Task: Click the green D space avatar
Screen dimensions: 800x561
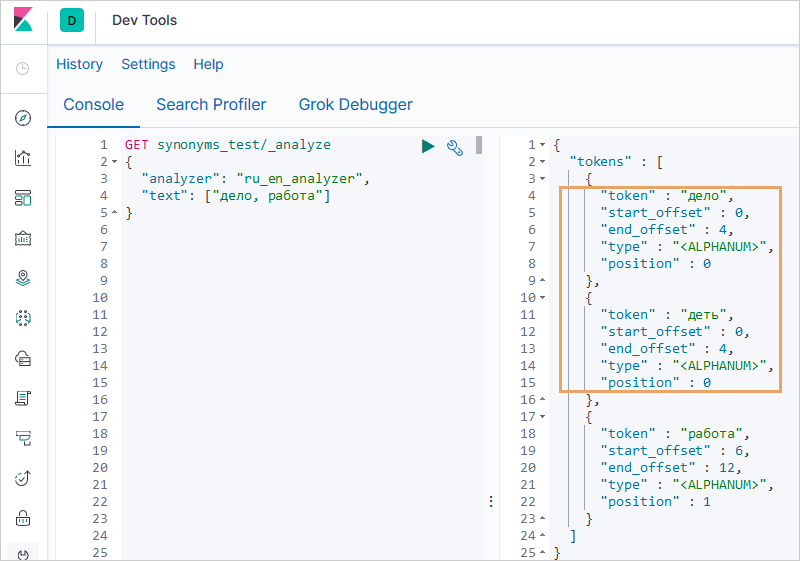Action: 72,21
